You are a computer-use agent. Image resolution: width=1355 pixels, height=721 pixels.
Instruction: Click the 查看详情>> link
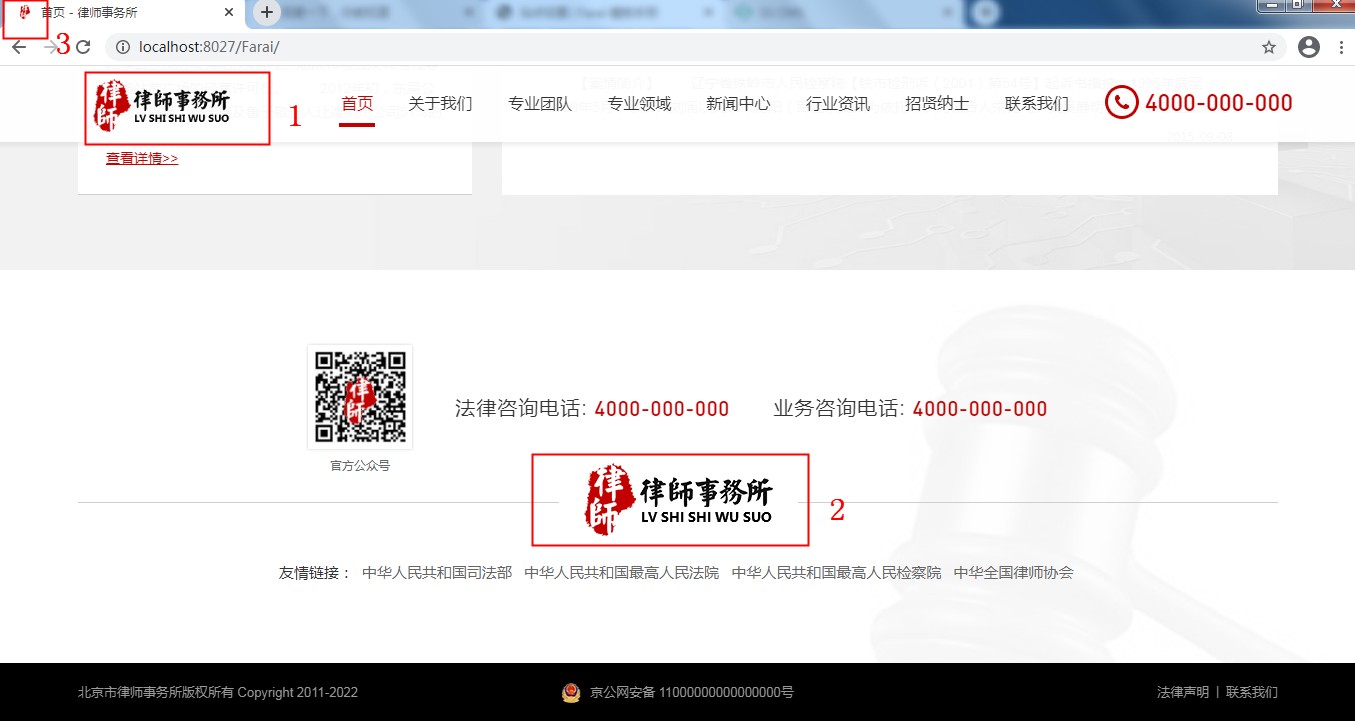(x=142, y=158)
